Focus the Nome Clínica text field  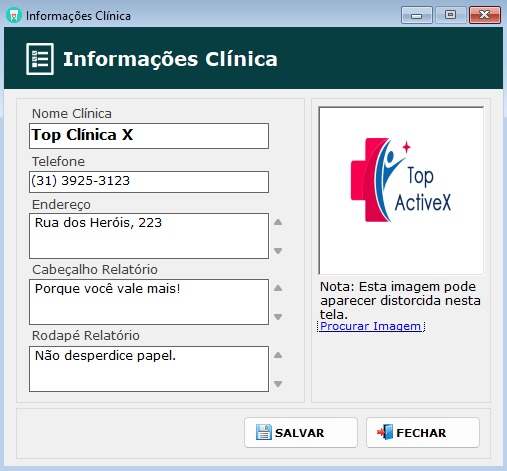coord(149,136)
